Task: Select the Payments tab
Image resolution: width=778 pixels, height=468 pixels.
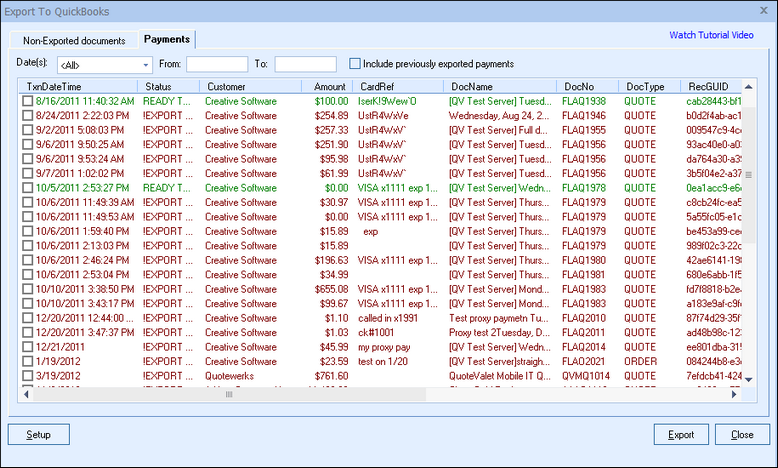Action: [x=166, y=40]
